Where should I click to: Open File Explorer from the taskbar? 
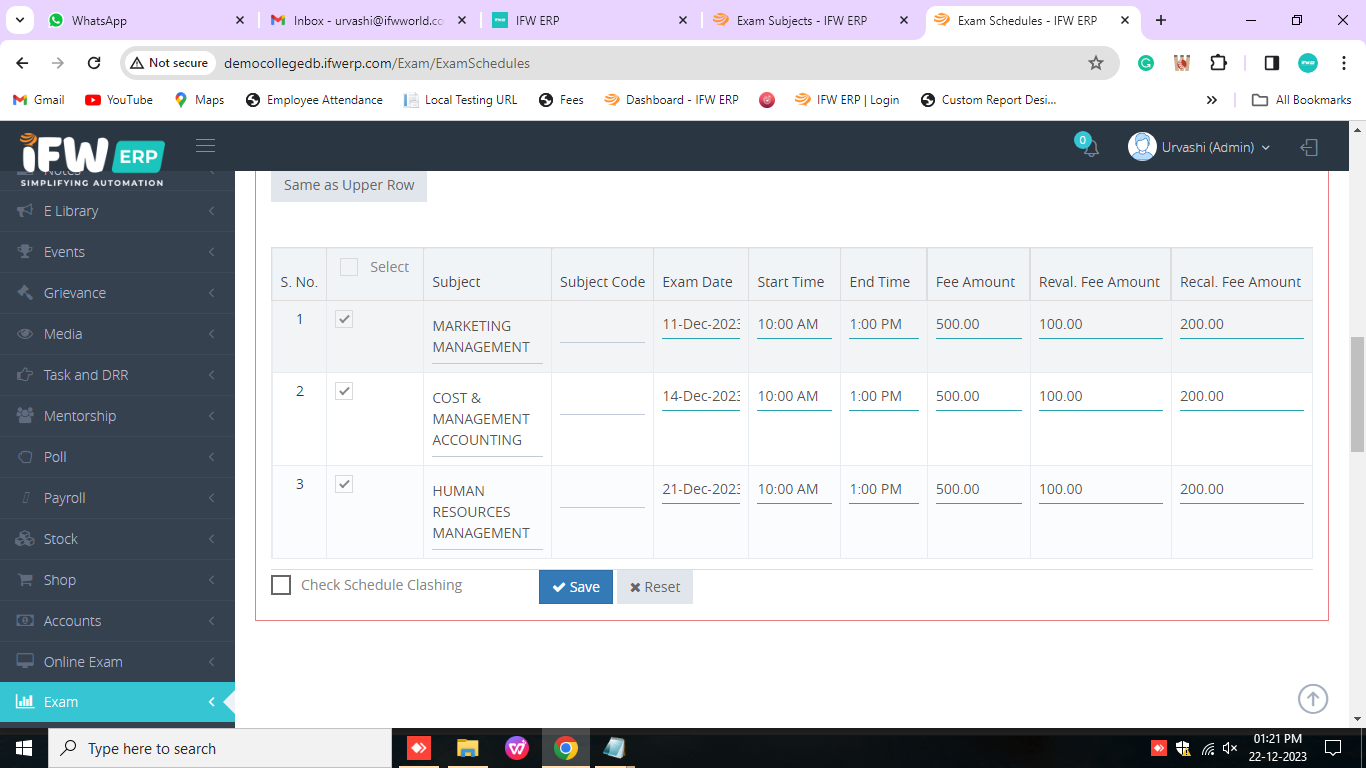[467, 748]
